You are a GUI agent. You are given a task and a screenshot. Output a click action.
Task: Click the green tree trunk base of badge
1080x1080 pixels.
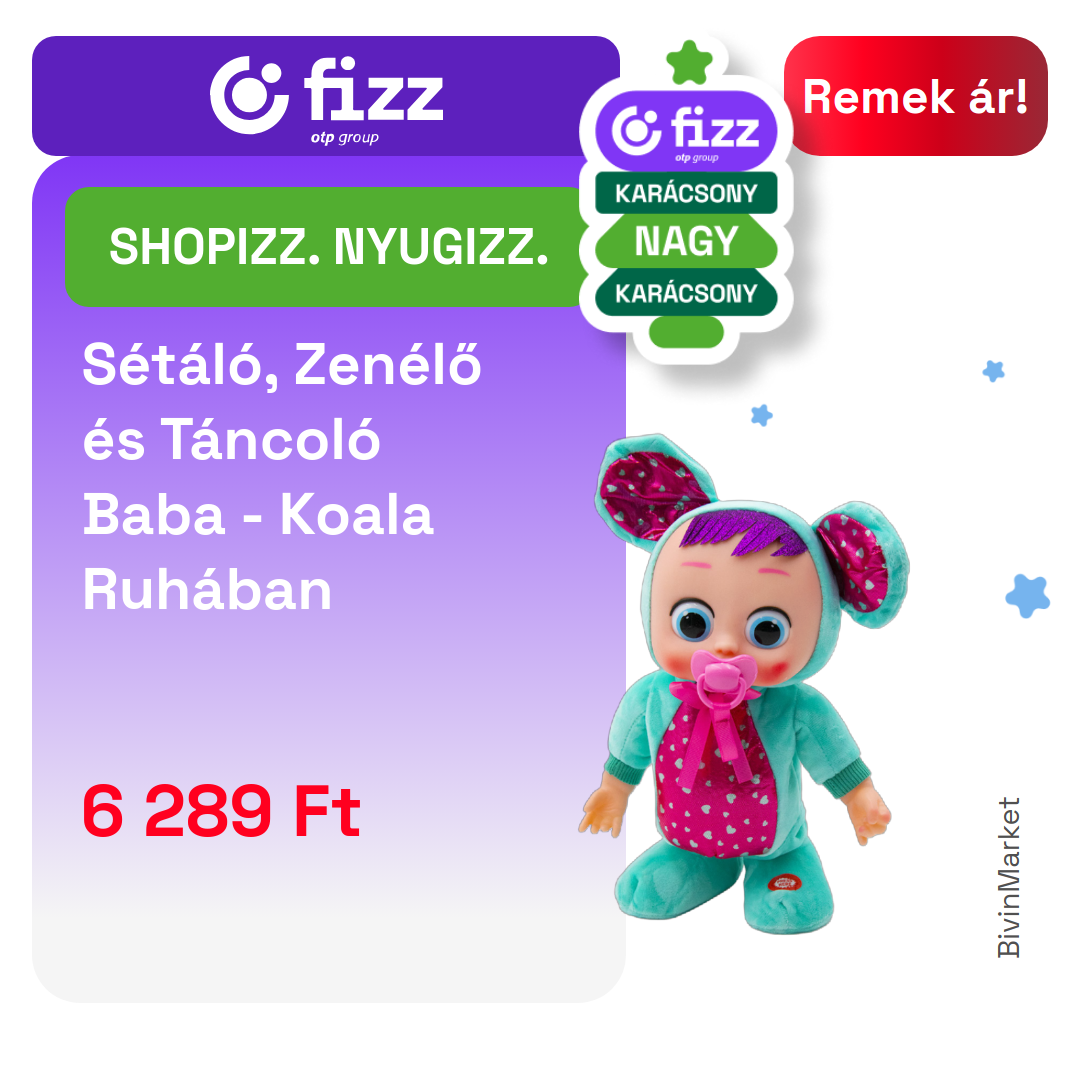tap(686, 332)
